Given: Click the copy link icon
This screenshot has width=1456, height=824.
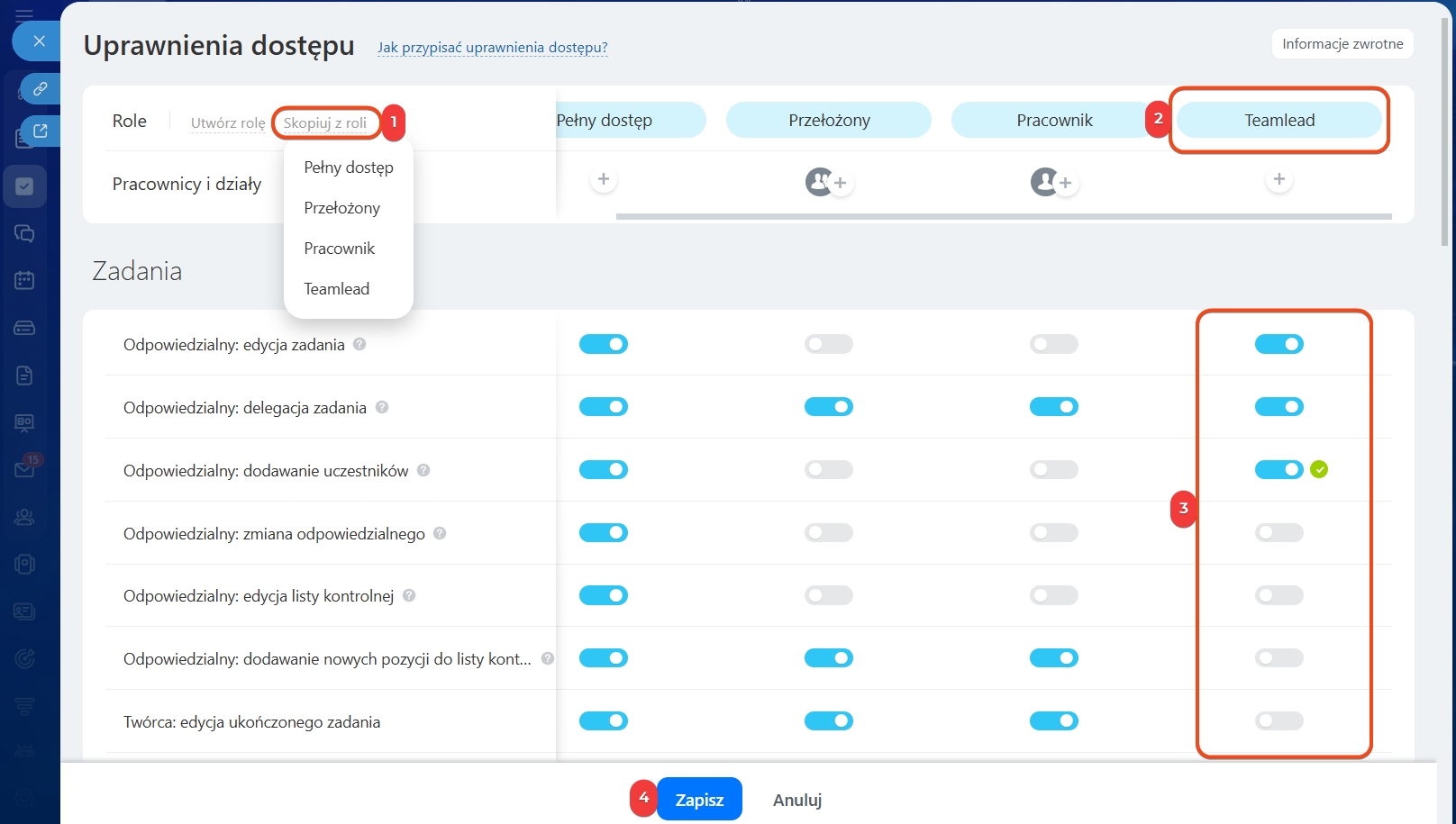Looking at the screenshot, I should click(x=41, y=89).
